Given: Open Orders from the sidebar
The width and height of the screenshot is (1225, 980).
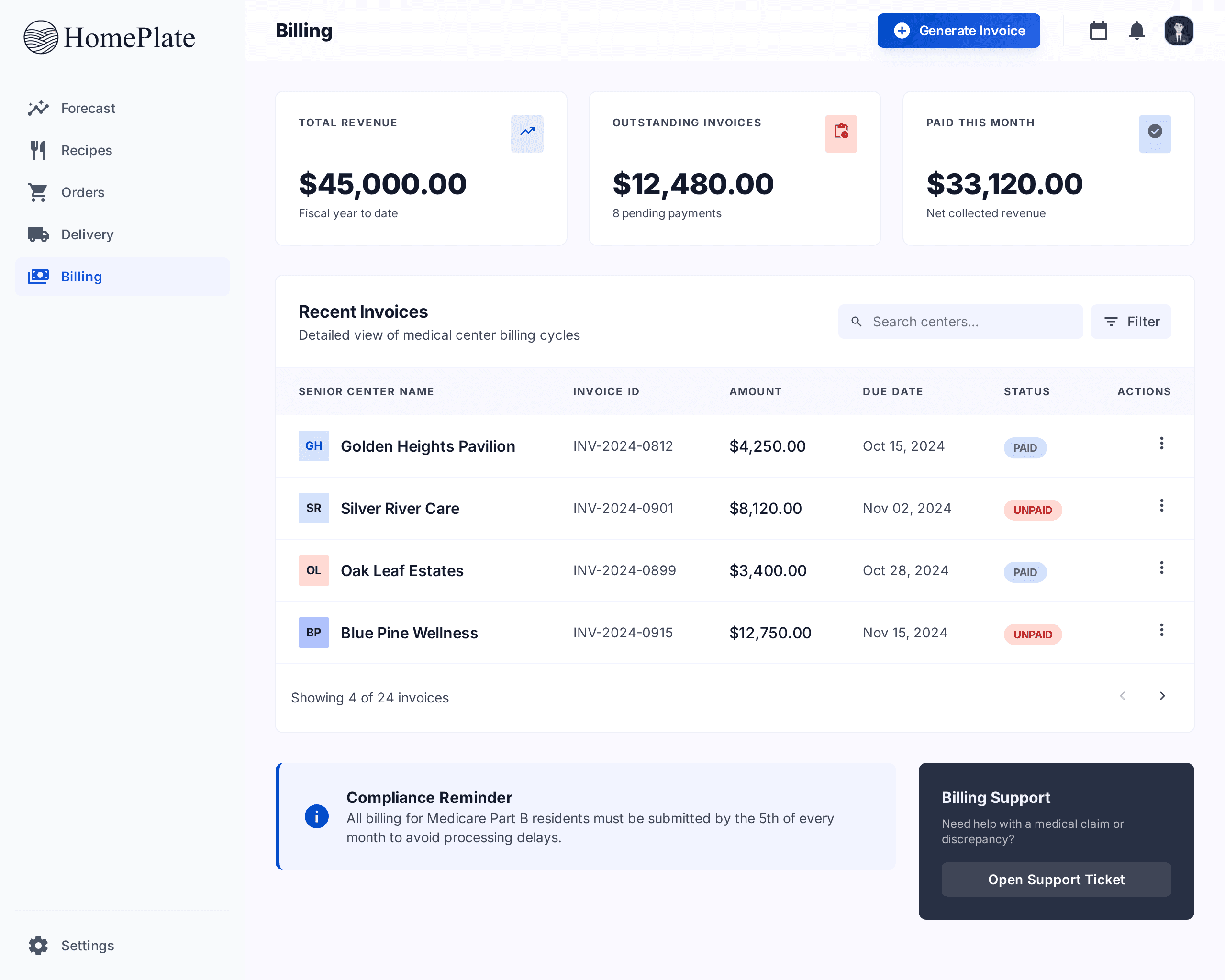Looking at the screenshot, I should (x=82, y=192).
